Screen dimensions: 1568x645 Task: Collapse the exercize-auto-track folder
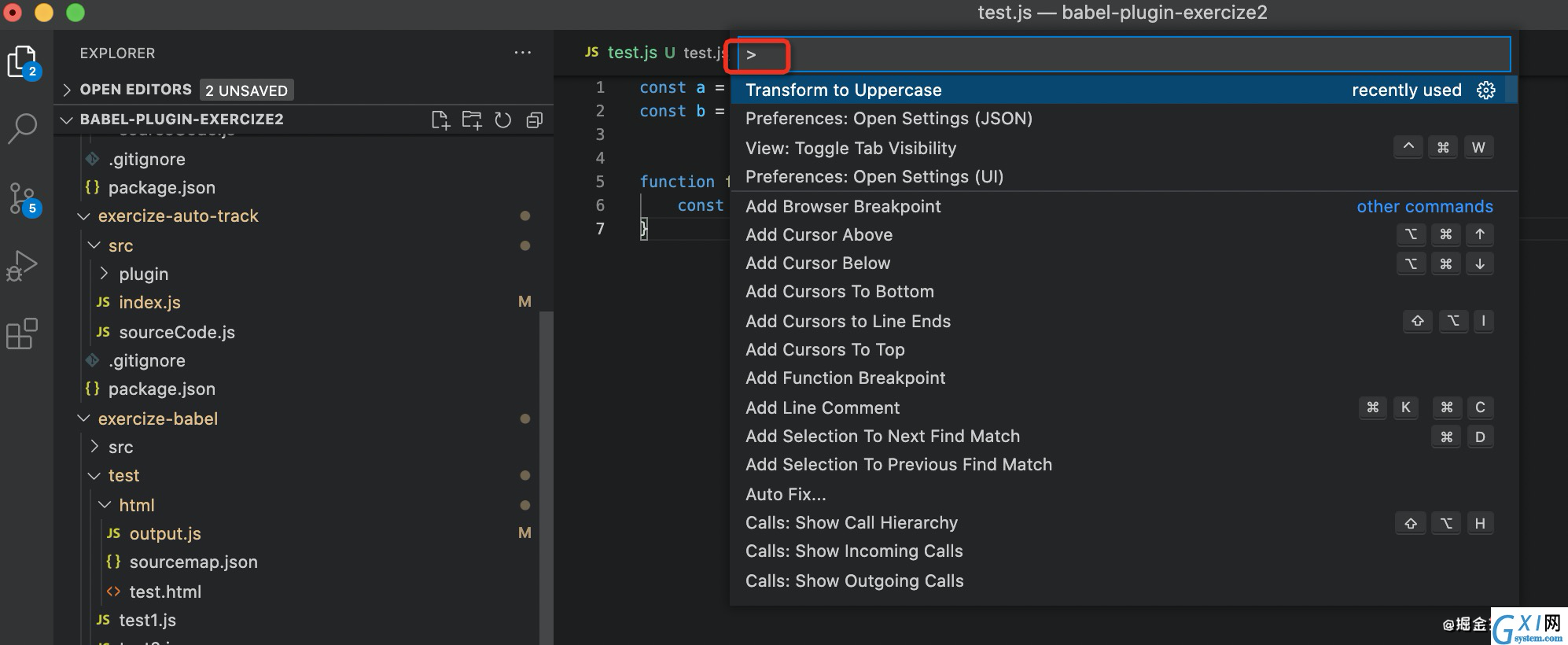[x=83, y=216]
